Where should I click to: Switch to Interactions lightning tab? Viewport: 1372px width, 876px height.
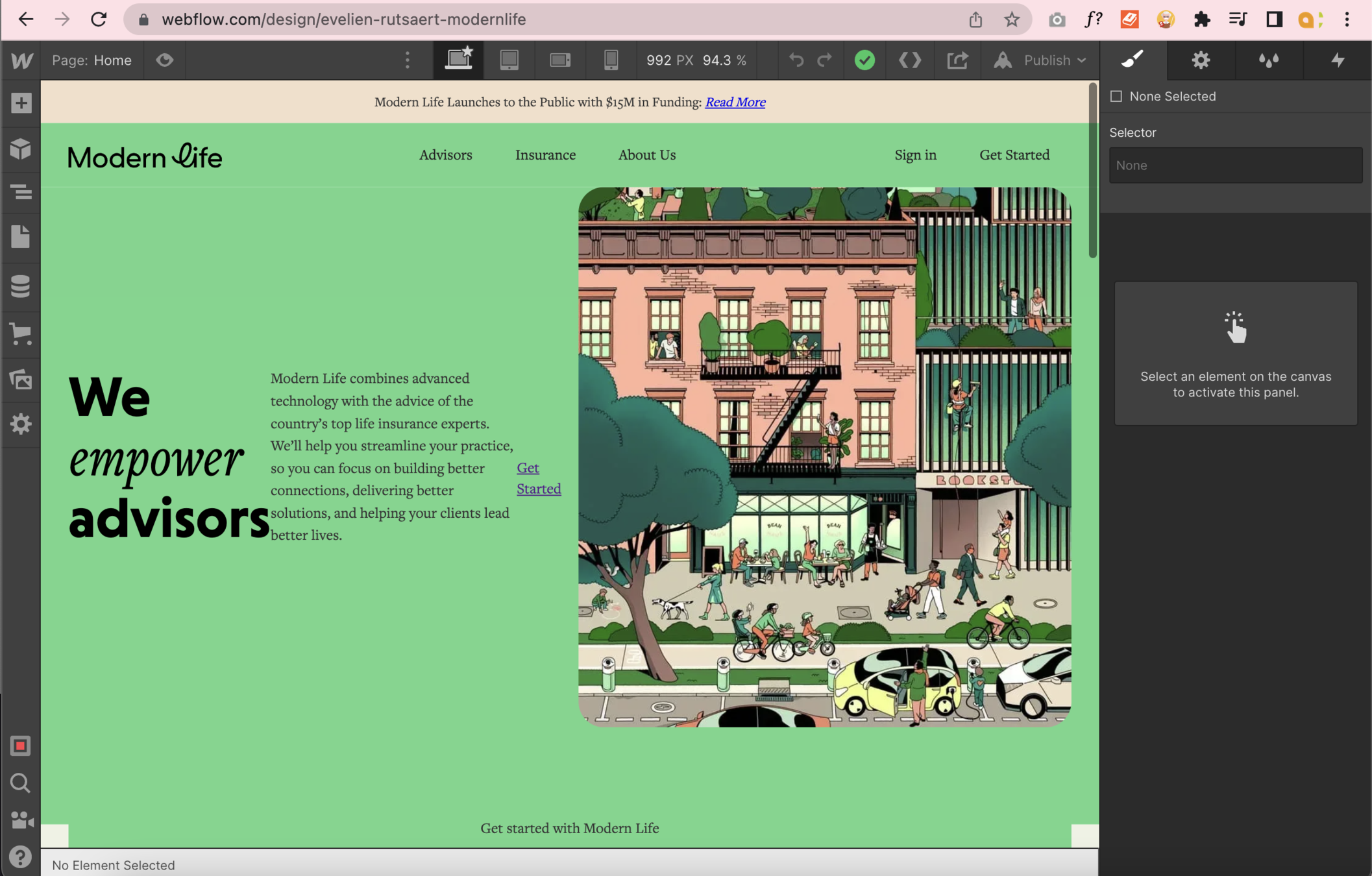1338,60
